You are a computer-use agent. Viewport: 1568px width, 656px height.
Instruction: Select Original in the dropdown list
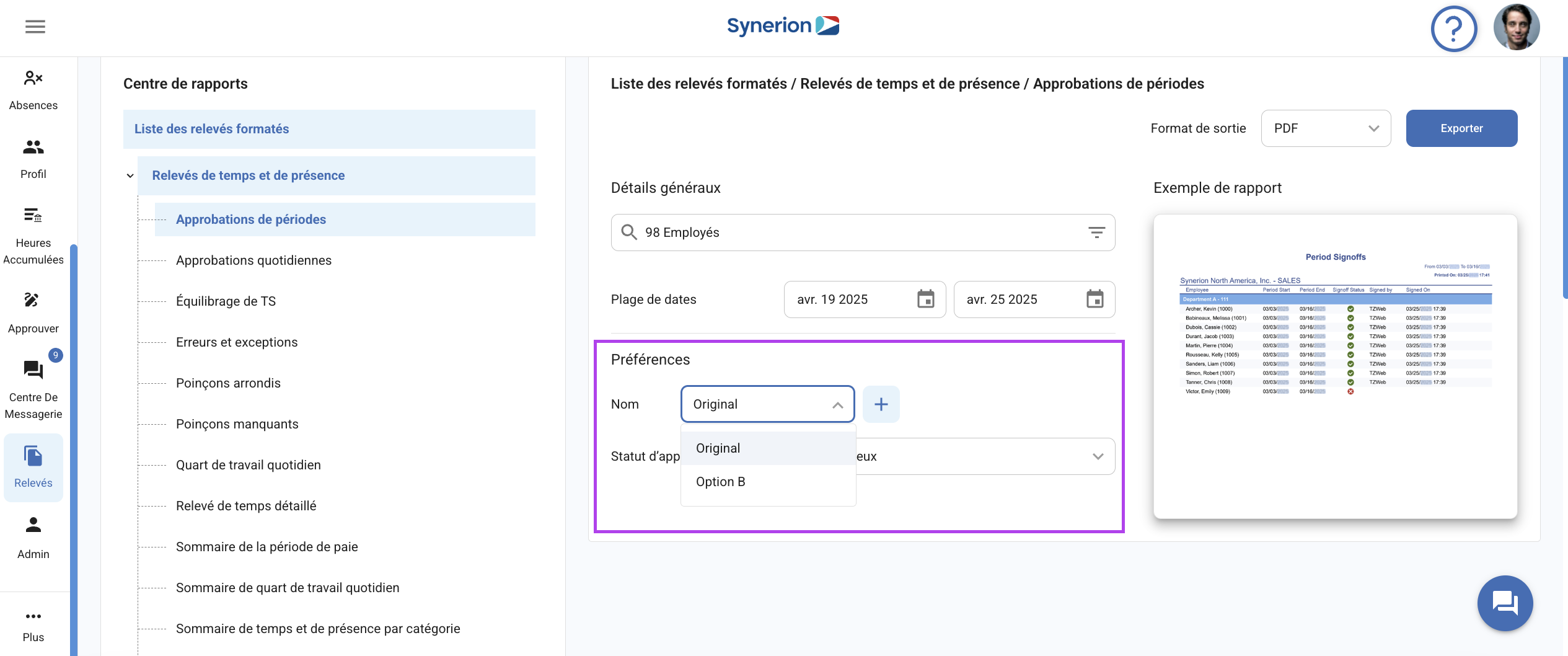tap(718, 448)
